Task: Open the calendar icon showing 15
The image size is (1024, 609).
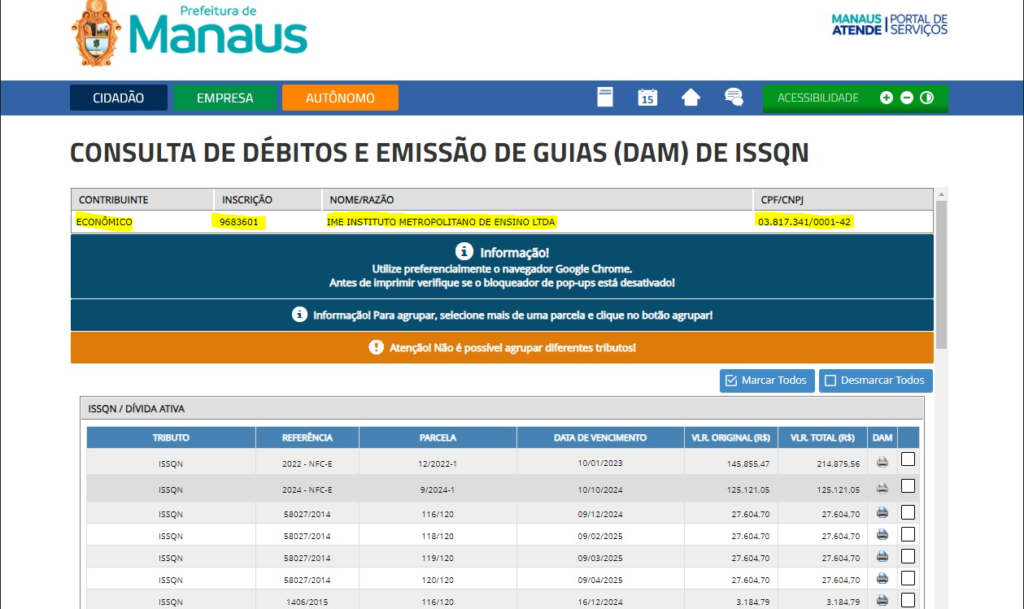Action: point(647,97)
